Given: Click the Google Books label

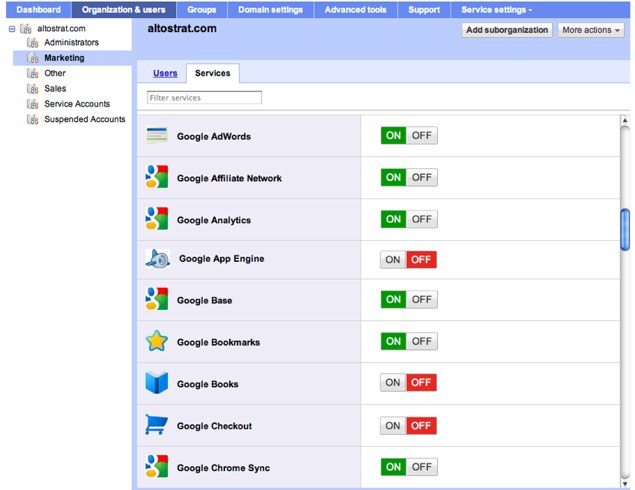Looking at the screenshot, I should [207, 384].
